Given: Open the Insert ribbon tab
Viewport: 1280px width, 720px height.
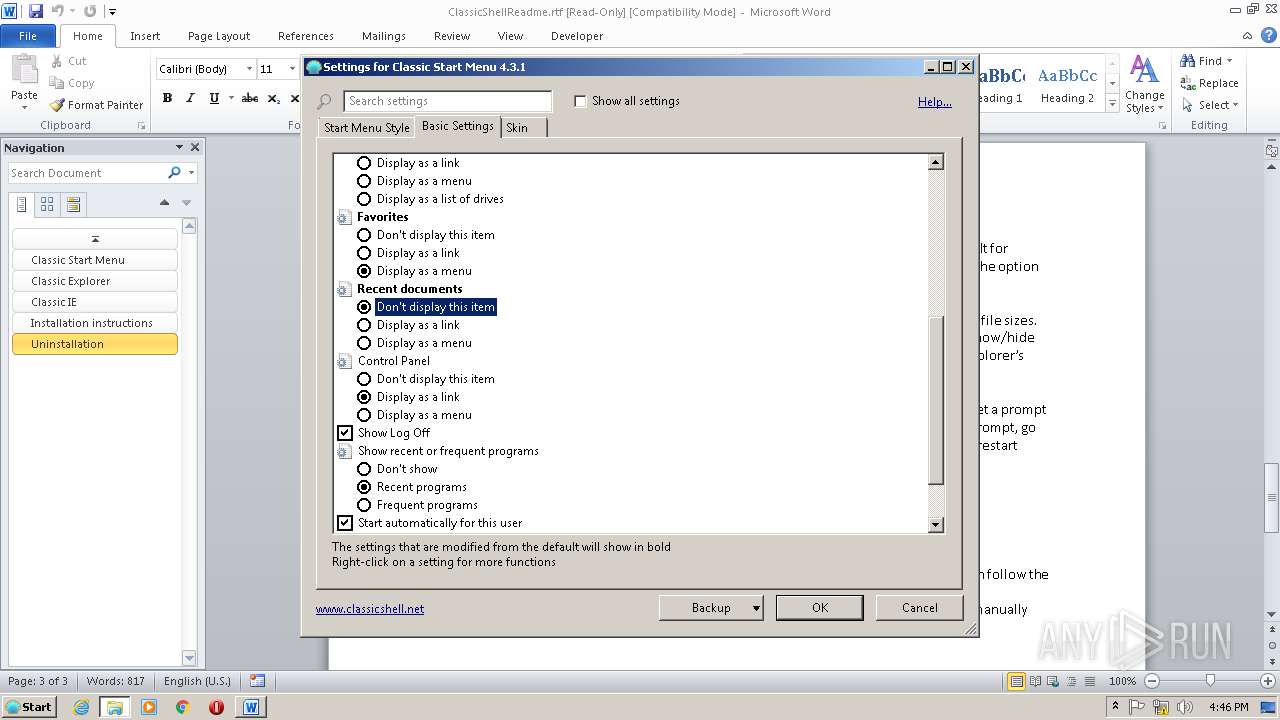Looking at the screenshot, I should [145, 36].
